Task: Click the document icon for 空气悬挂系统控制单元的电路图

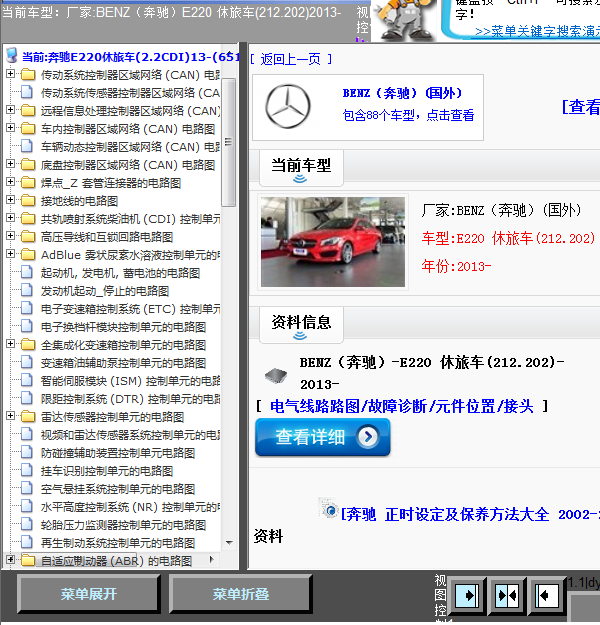Action: point(27,488)
